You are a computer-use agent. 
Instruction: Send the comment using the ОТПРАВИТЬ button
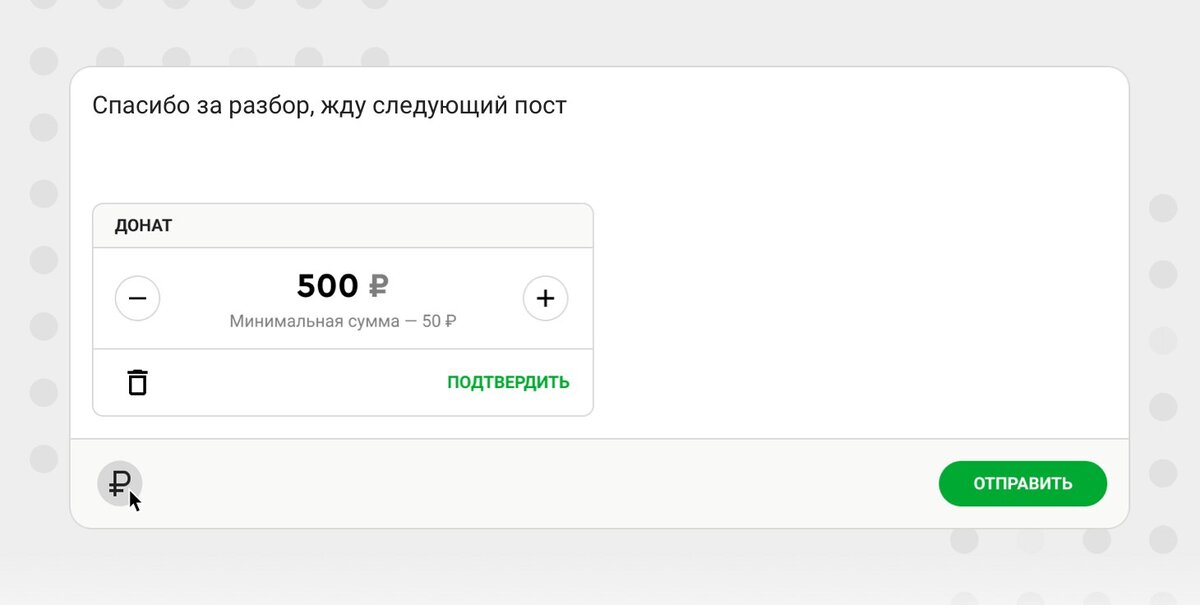(1022, 483)
